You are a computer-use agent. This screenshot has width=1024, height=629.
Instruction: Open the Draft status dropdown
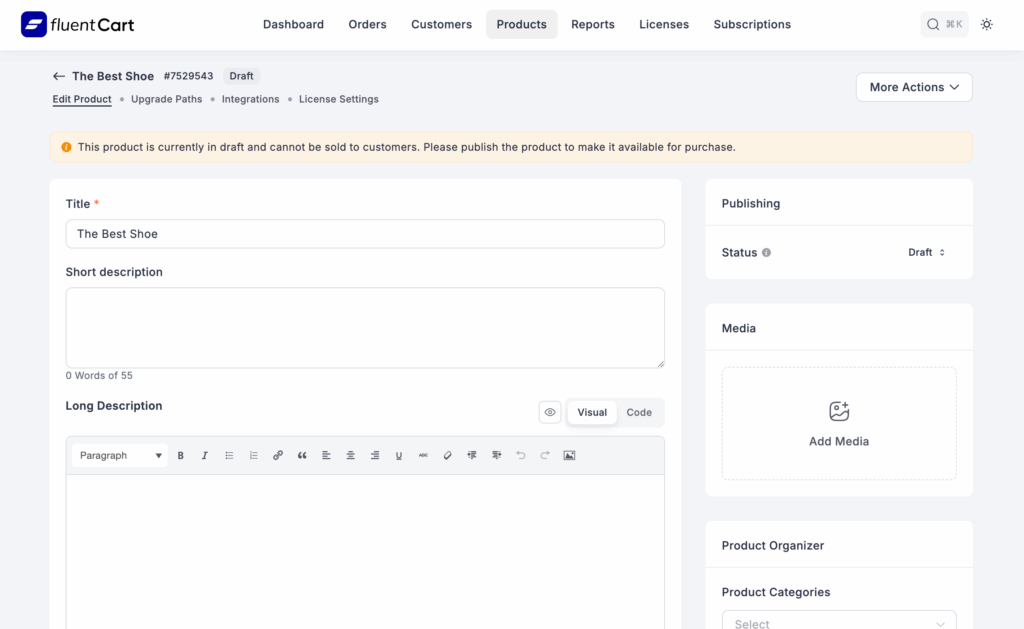926,253
